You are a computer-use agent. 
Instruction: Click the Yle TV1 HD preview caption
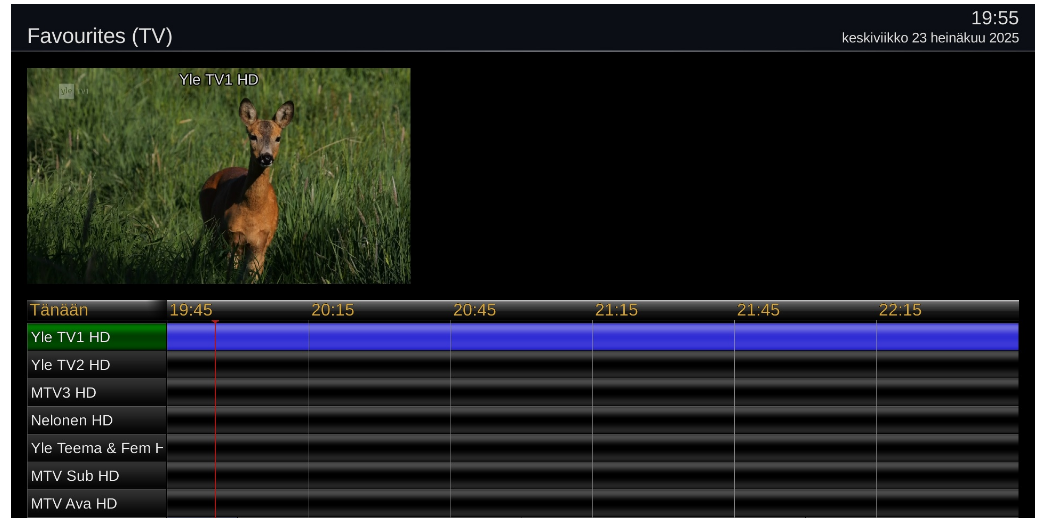pos(219,79)
